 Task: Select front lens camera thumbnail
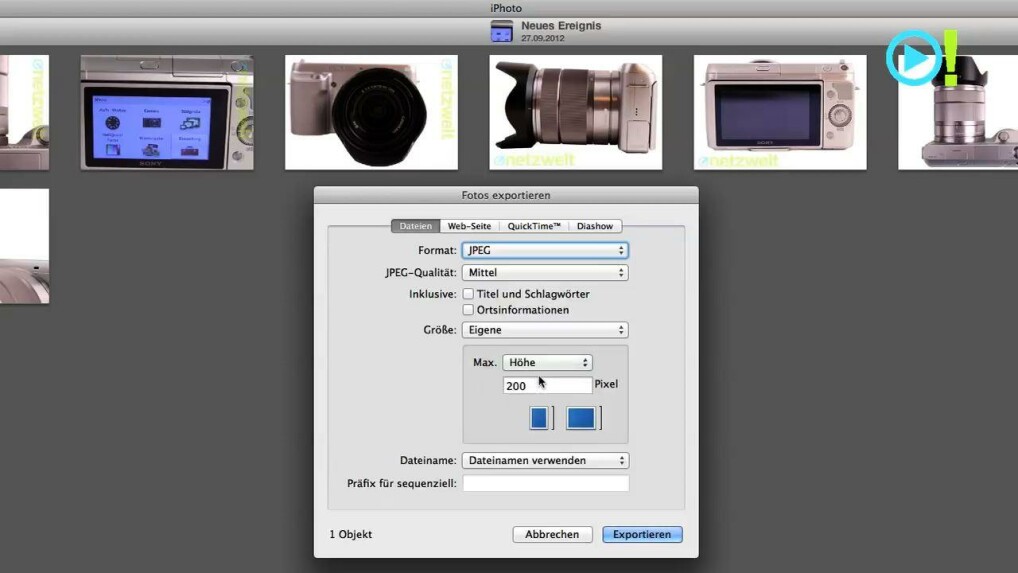coord(371,112)
